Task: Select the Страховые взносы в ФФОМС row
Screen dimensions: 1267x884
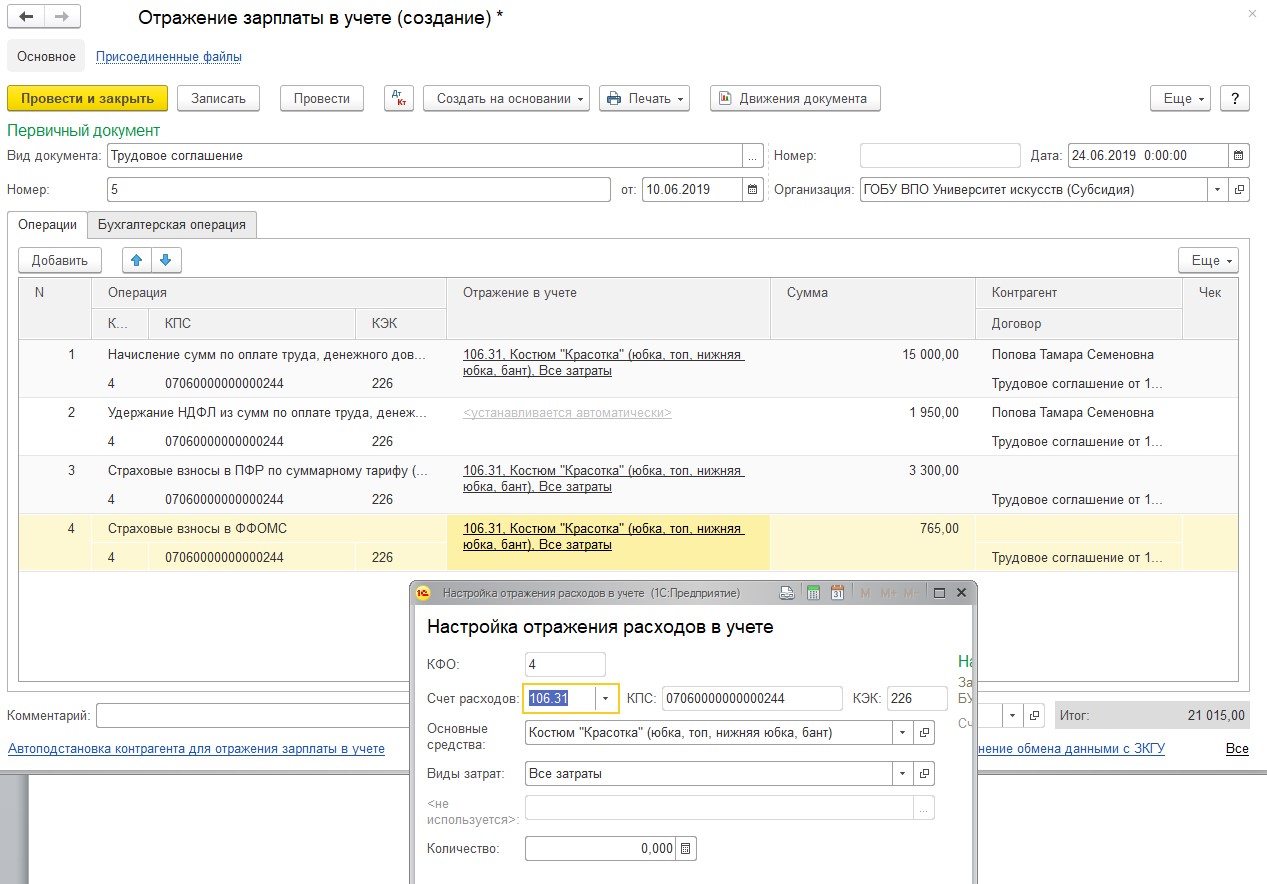Action: (628, 543)
